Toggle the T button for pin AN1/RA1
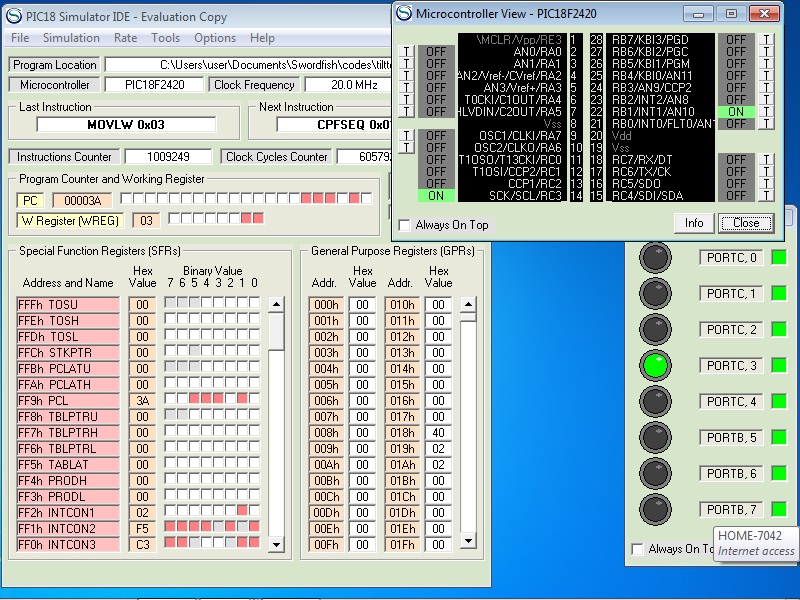This screenshot has height=600, width=800. [x=406, y=64]
